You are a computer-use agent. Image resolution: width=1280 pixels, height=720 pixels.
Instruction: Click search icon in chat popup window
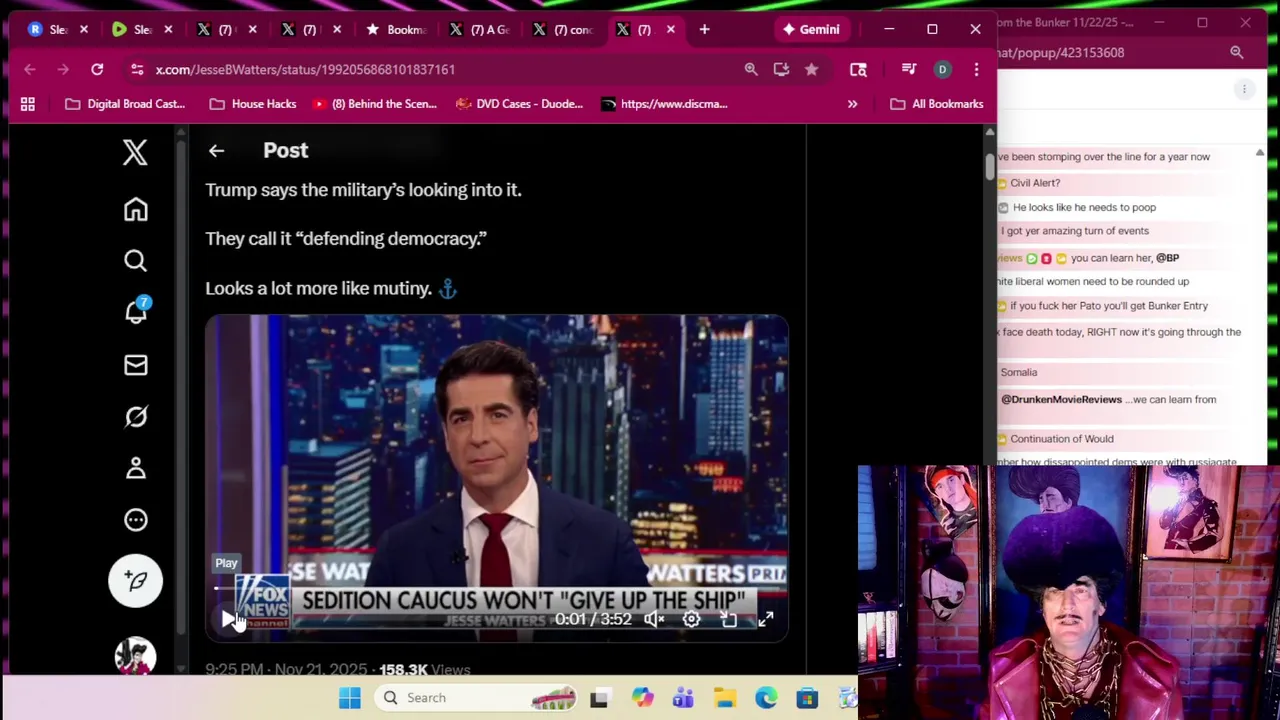pos(1236,52)
